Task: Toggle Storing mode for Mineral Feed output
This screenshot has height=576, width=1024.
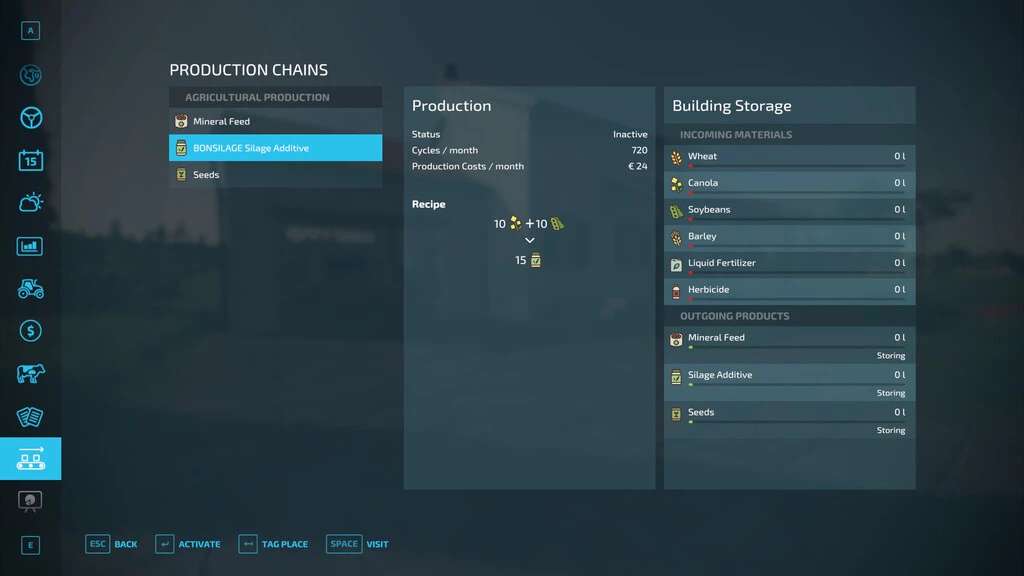Action: pos(890,356)
